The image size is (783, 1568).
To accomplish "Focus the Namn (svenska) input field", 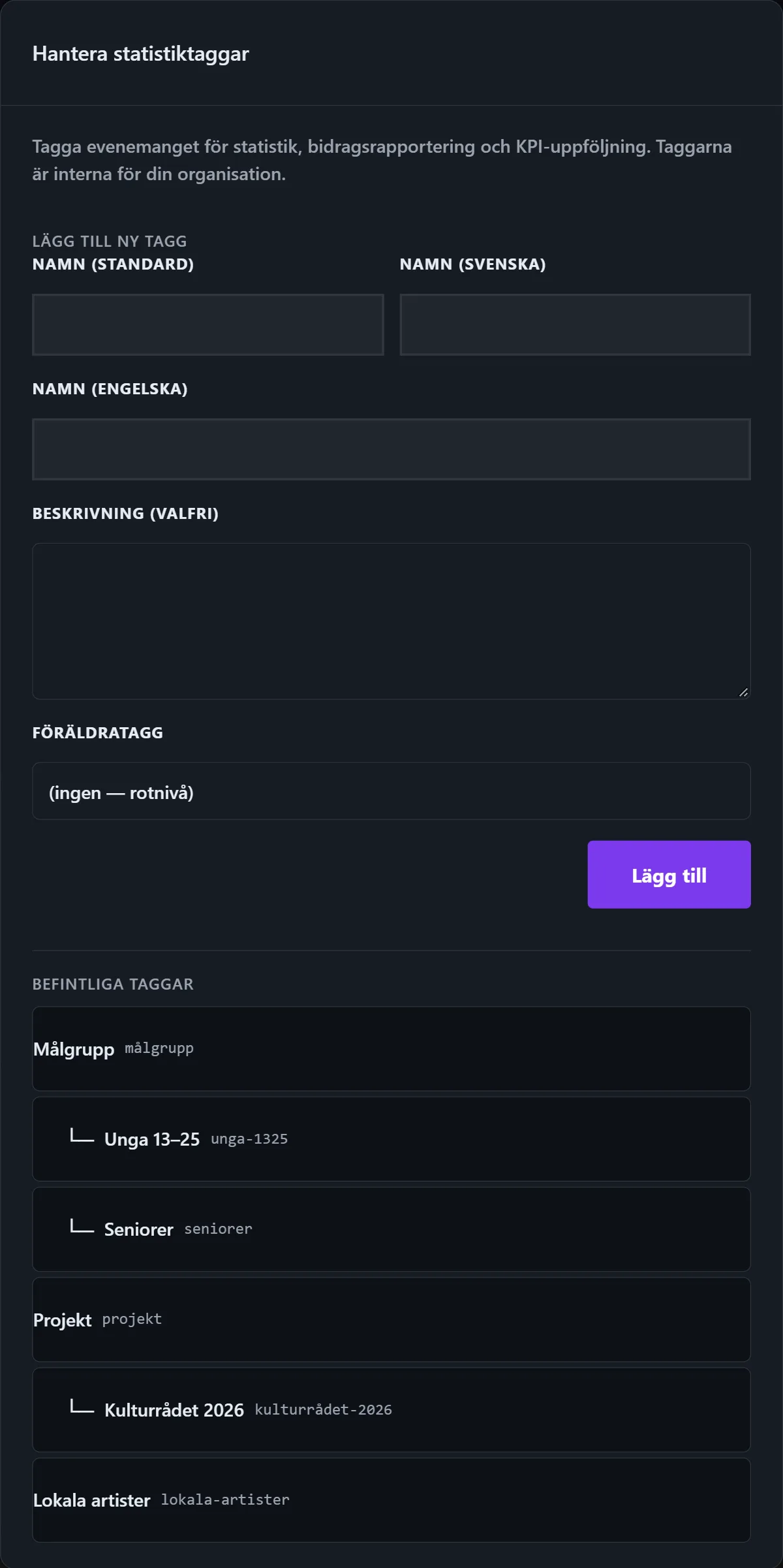I will click(575, 324).
